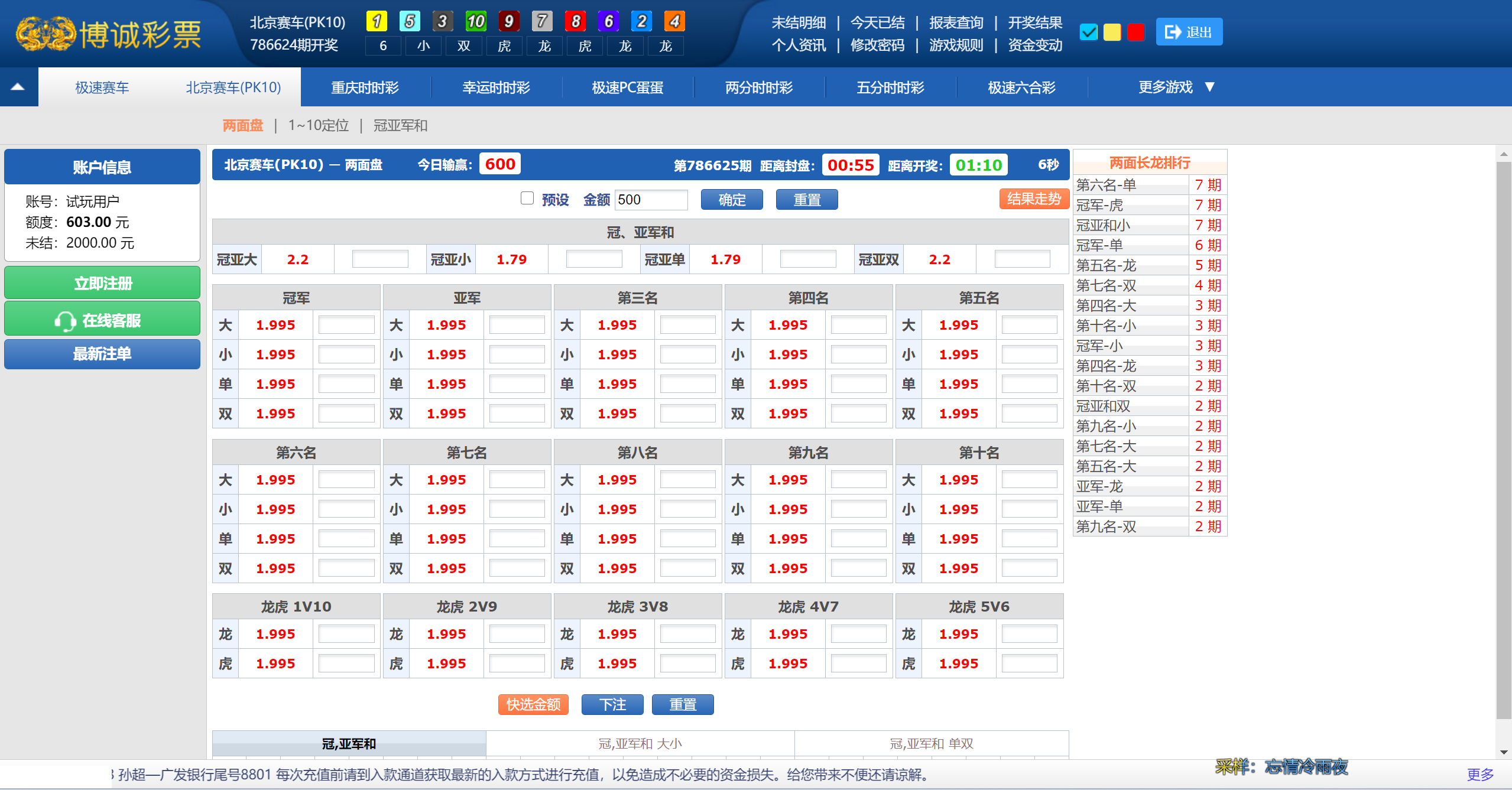
Task: Open the 冠亚军和 sub-tab
Action: 400,125
